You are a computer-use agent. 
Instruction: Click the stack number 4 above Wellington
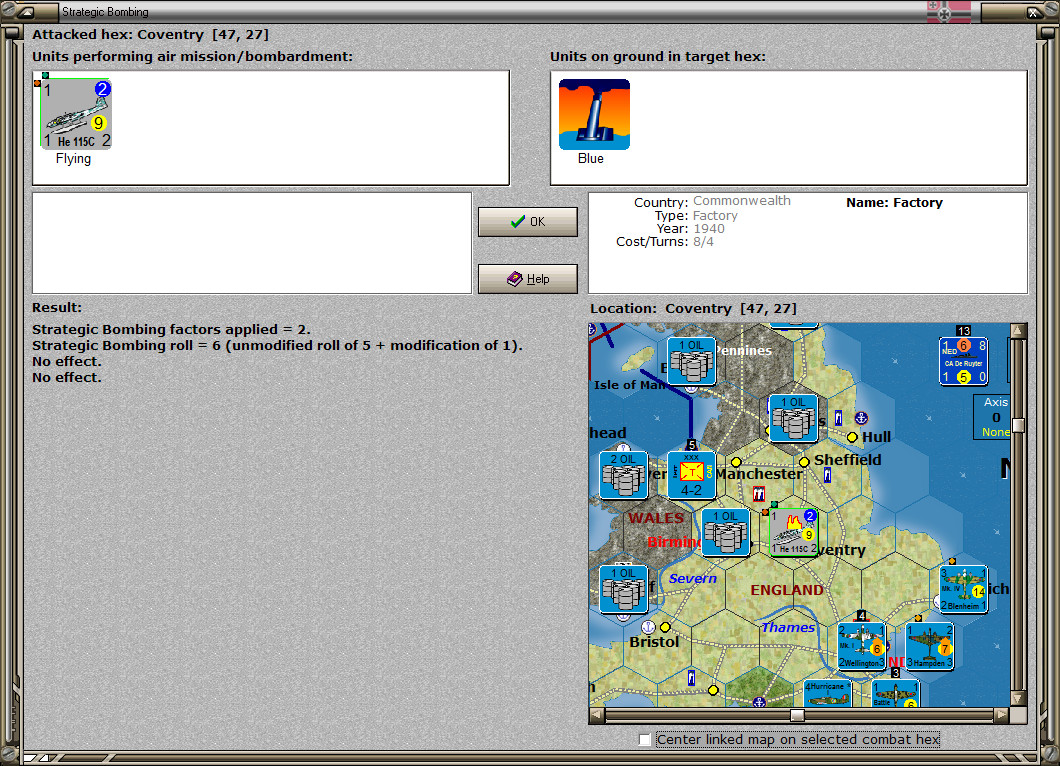861,616
